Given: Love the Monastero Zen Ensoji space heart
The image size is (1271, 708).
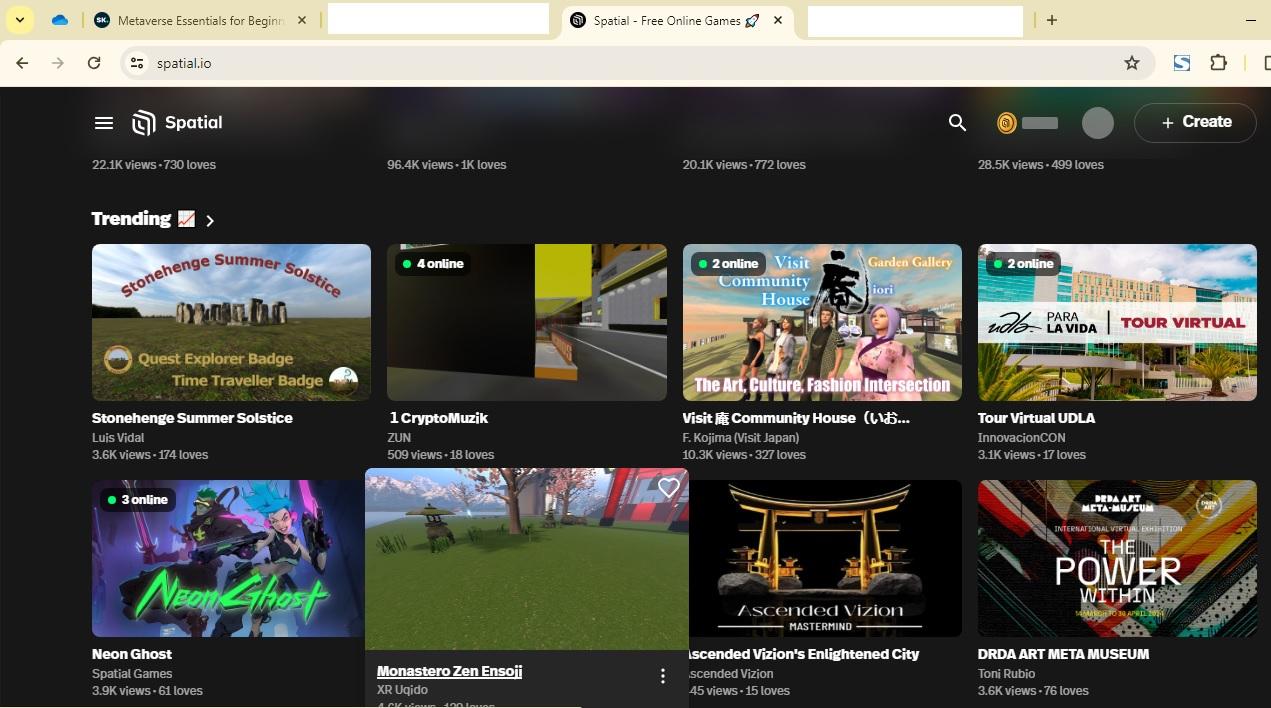Looking at the screenshot, I should [669, 488].
